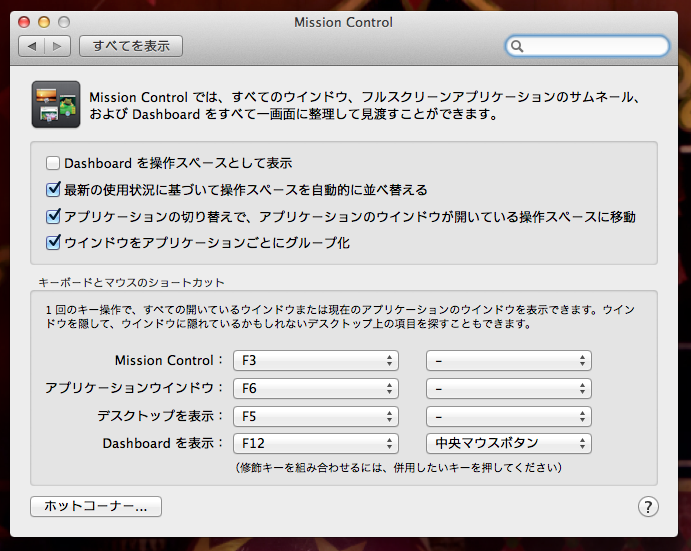Enable 'Dashboard を操作スペースとして表示' checkbox

tap(53, 163)
